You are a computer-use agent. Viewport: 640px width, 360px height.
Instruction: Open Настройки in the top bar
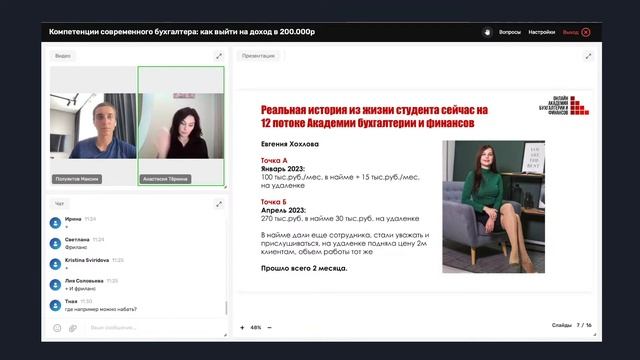tap(542, 32)
